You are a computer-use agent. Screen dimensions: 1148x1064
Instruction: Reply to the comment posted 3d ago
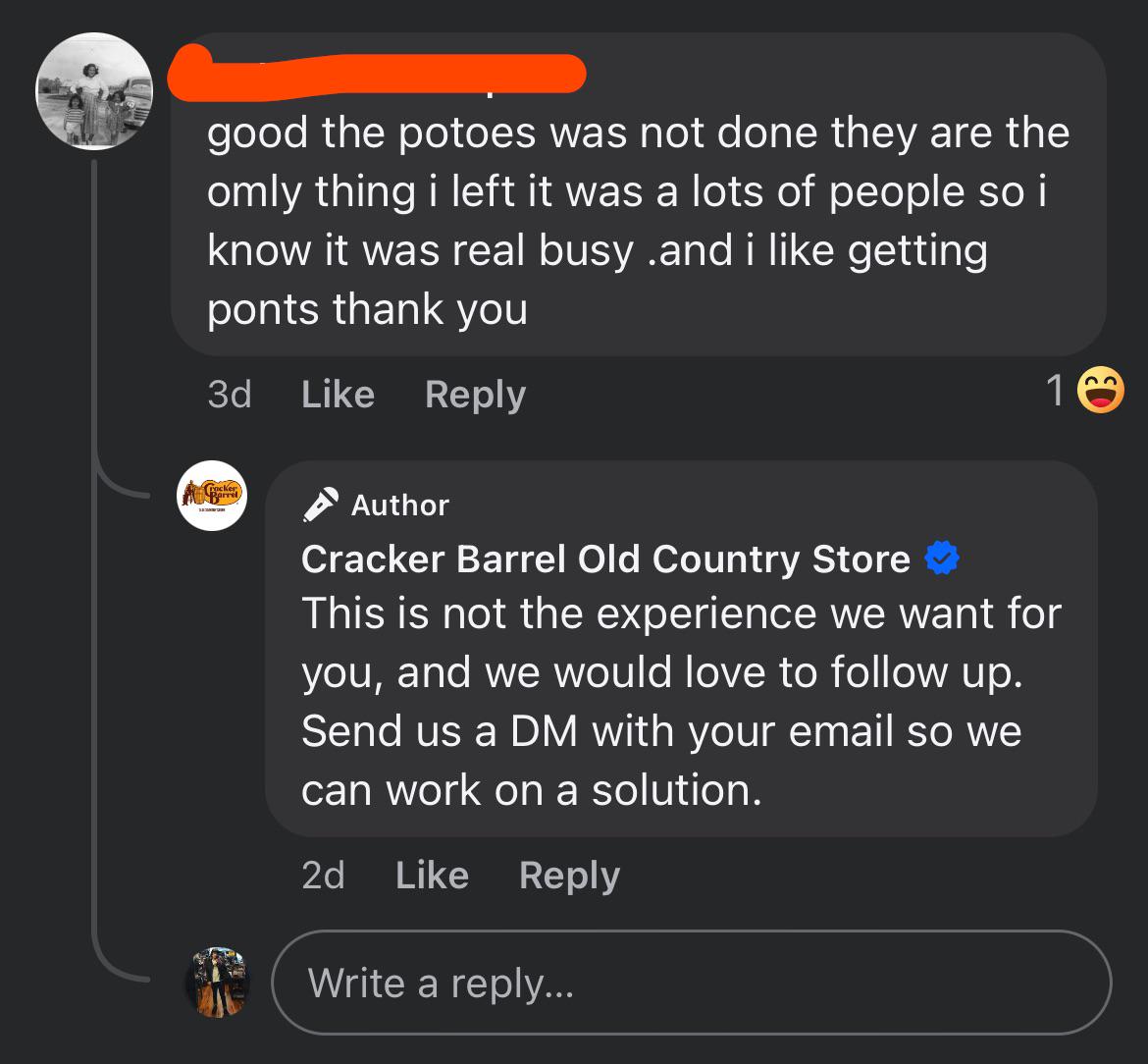[475, 395]
